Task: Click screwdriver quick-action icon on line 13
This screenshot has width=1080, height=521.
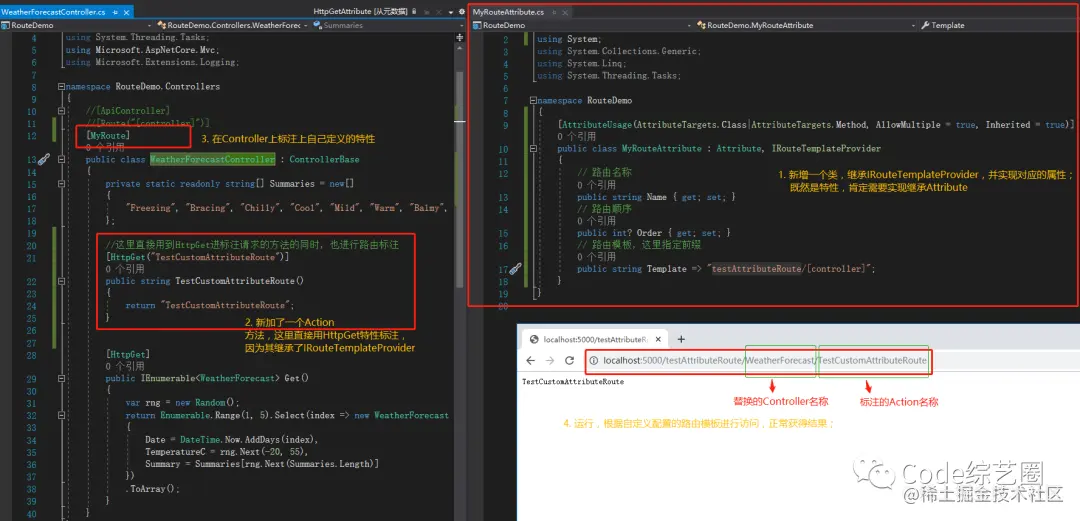Action: (43, 160)
